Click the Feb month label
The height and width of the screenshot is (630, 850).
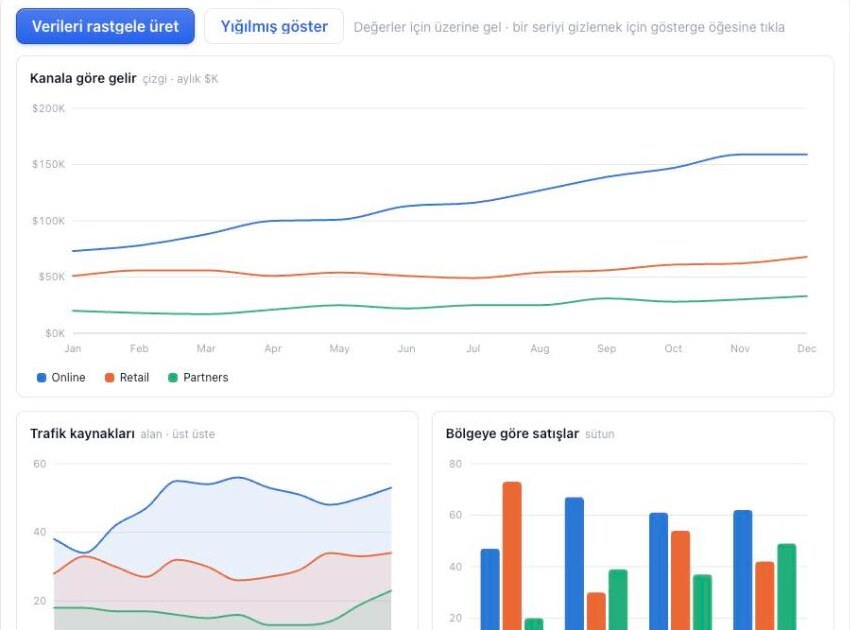(x=139, y=349)
